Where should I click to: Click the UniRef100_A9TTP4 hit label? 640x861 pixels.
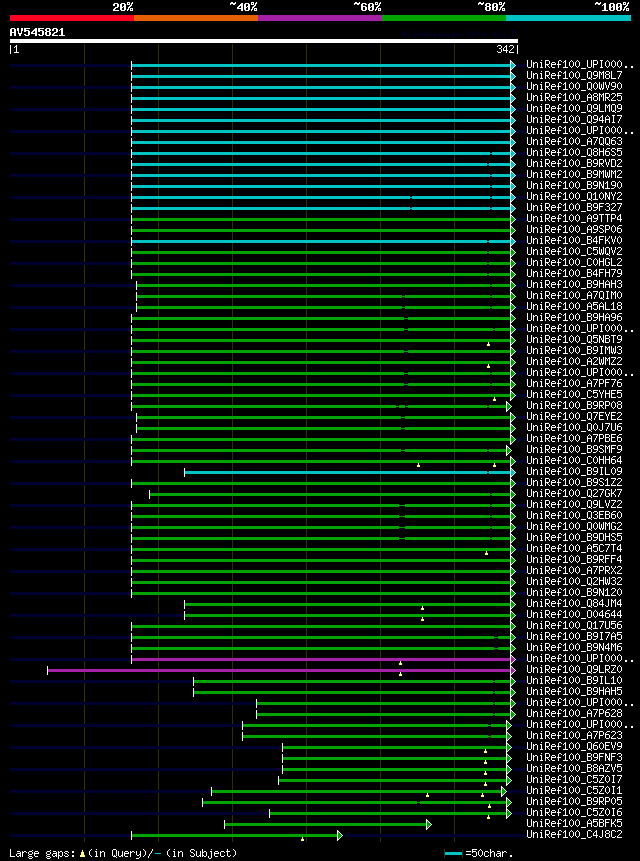pos(574,219)
